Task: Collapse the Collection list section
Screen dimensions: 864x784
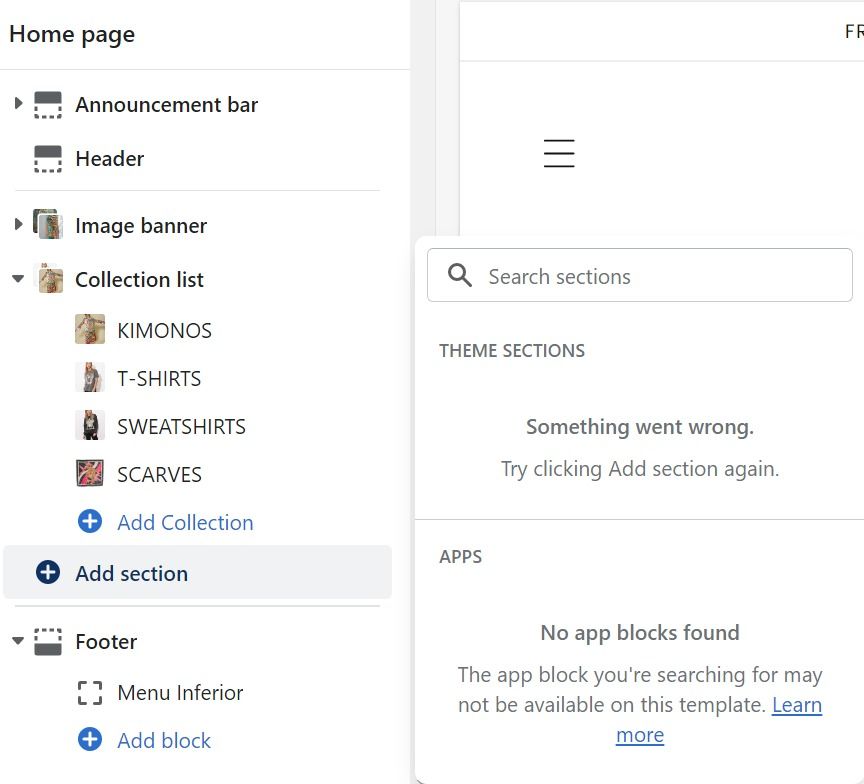Action: click(x=18, y=279)
